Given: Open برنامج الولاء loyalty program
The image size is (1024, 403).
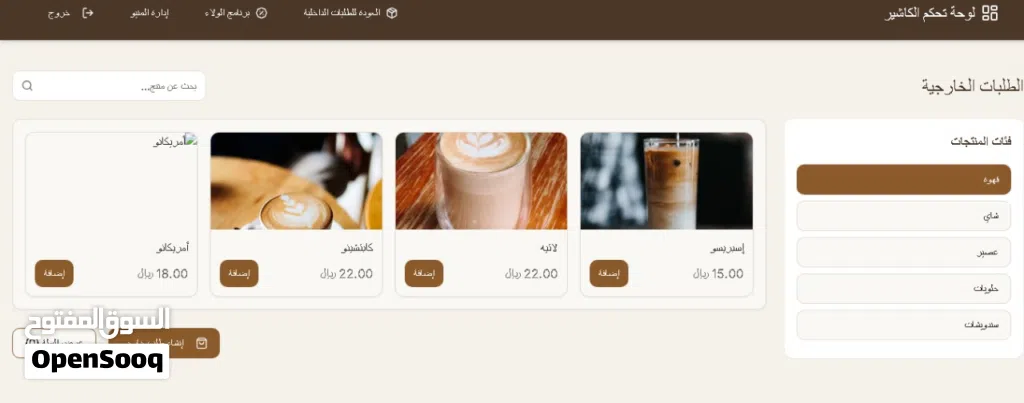Looking at the screenshot, I should click(x=227, y=13).
